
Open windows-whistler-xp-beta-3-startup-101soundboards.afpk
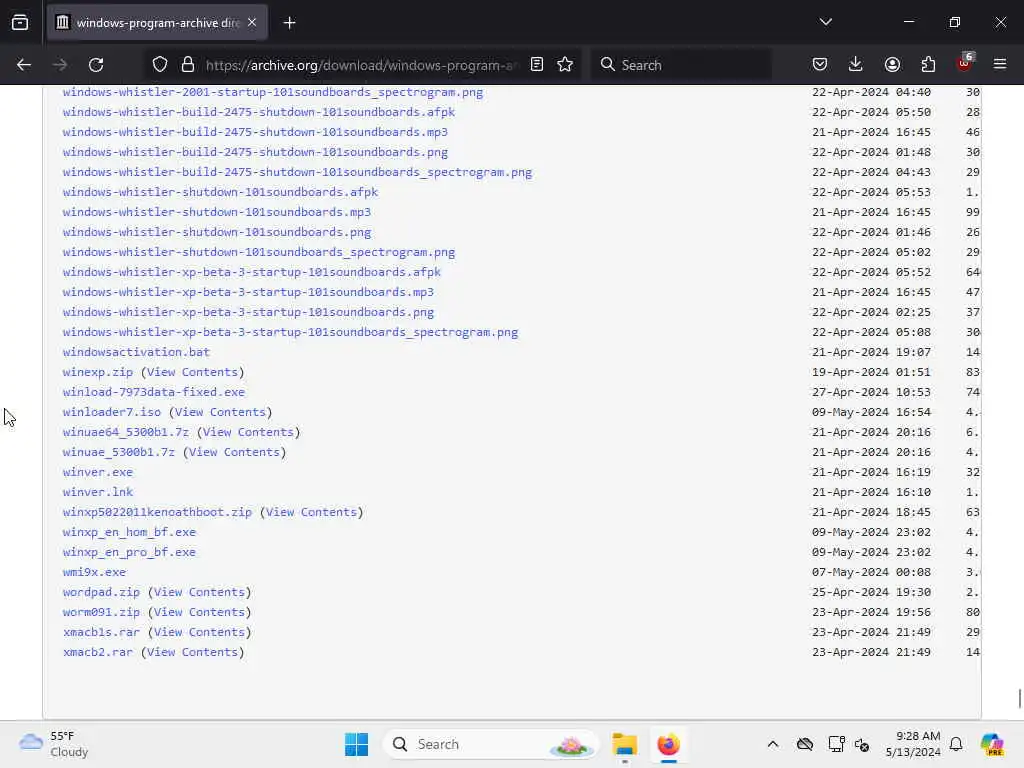251,272
